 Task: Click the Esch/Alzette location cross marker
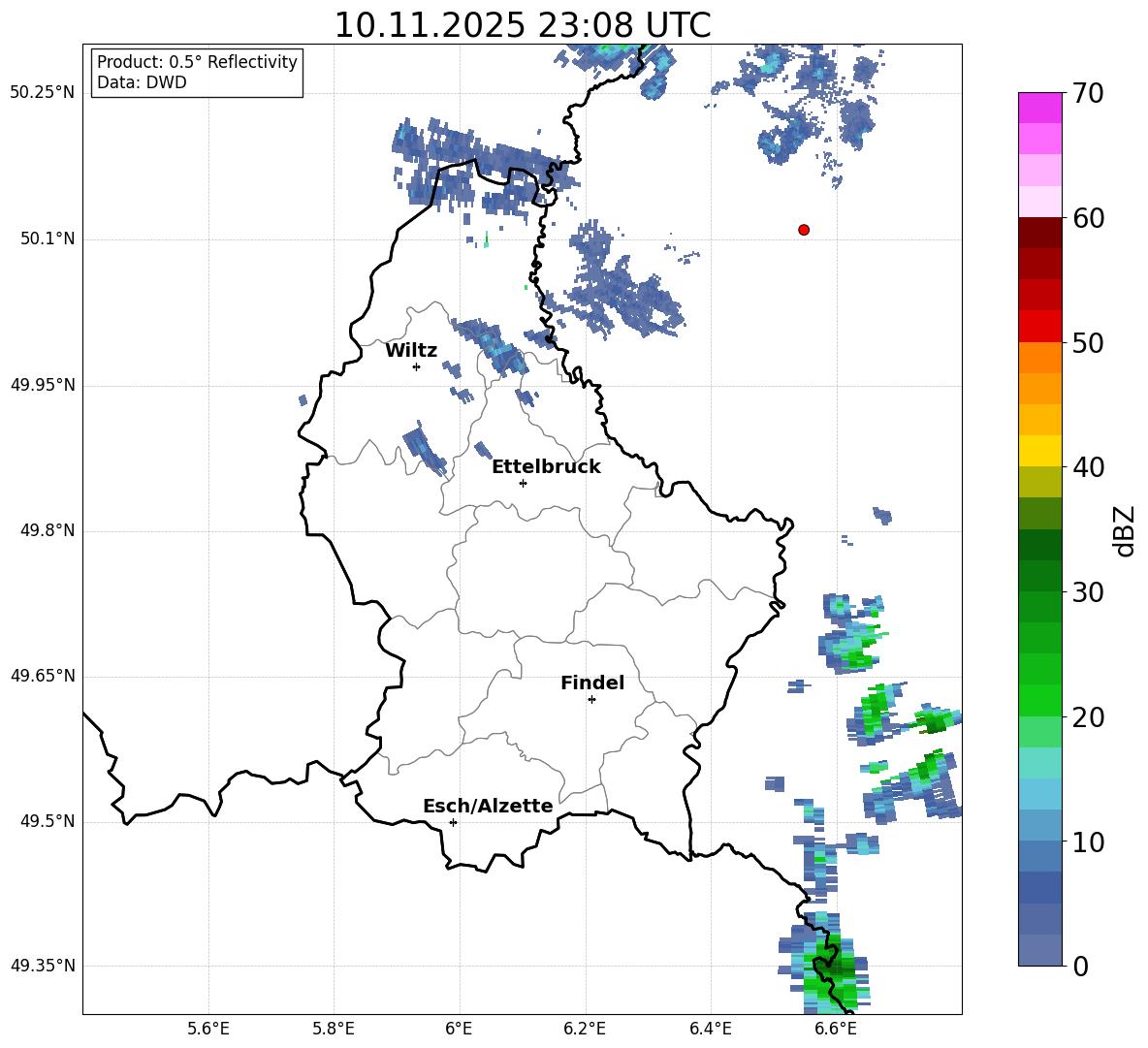click(453, 822)
